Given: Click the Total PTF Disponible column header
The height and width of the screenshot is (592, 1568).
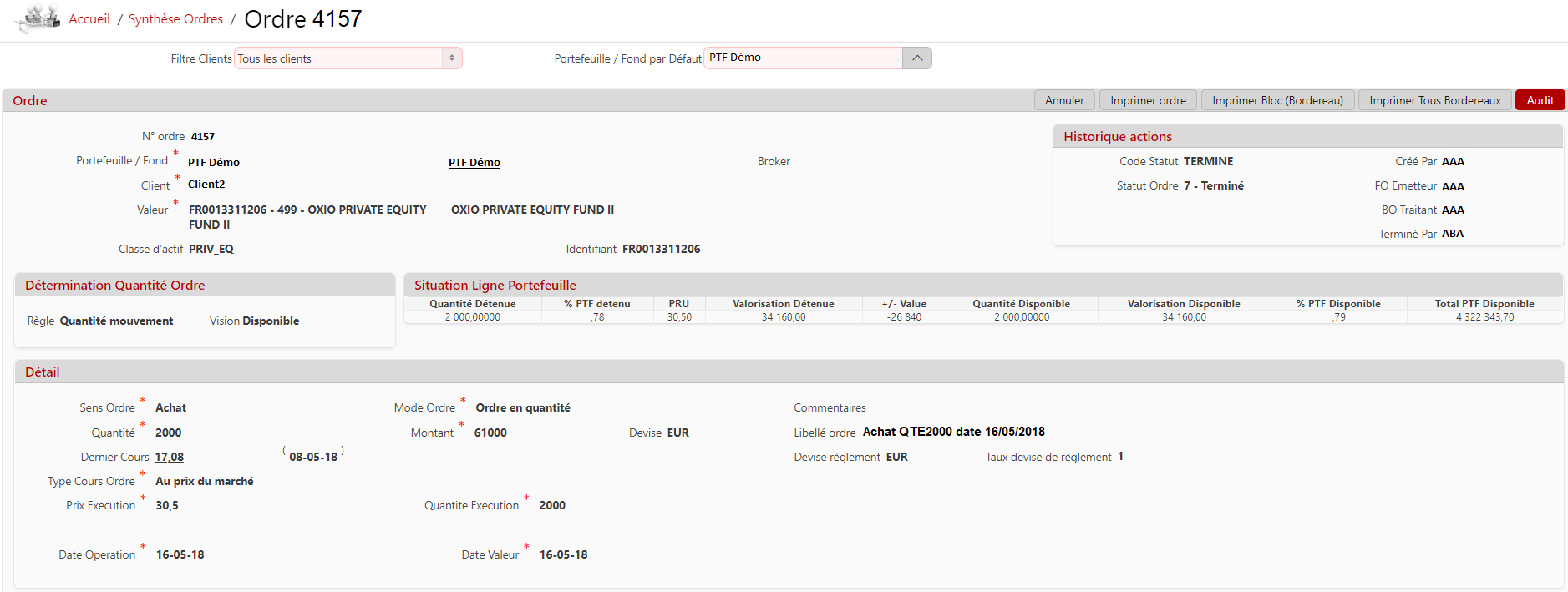Looking at the screenshot, I should 1484,304.
